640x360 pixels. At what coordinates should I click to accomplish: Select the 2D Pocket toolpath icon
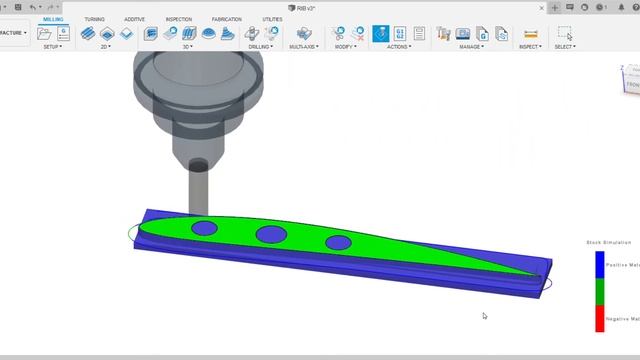(107, 33)
